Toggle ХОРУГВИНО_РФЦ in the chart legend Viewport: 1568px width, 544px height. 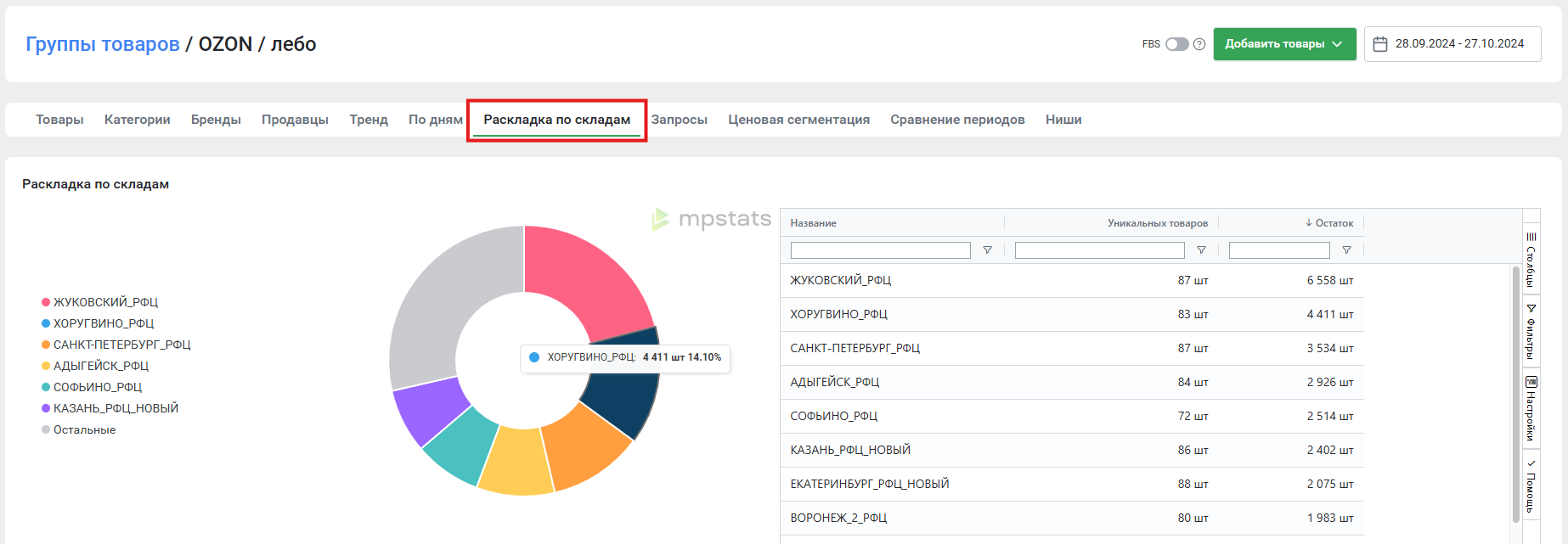98,323
